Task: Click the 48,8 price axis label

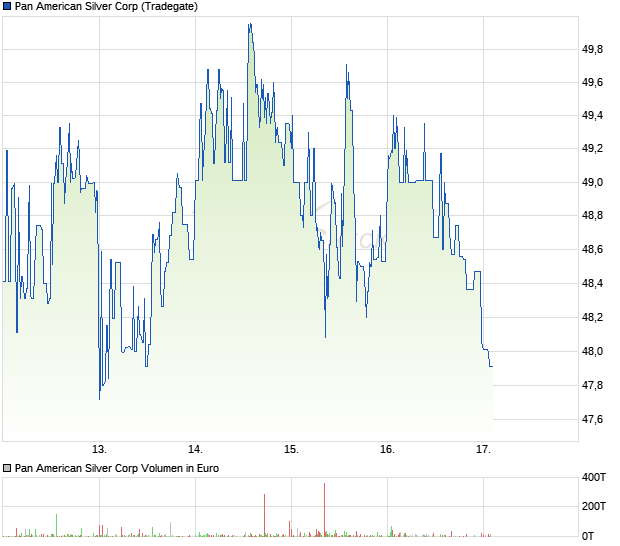Action: pos(592,215)
